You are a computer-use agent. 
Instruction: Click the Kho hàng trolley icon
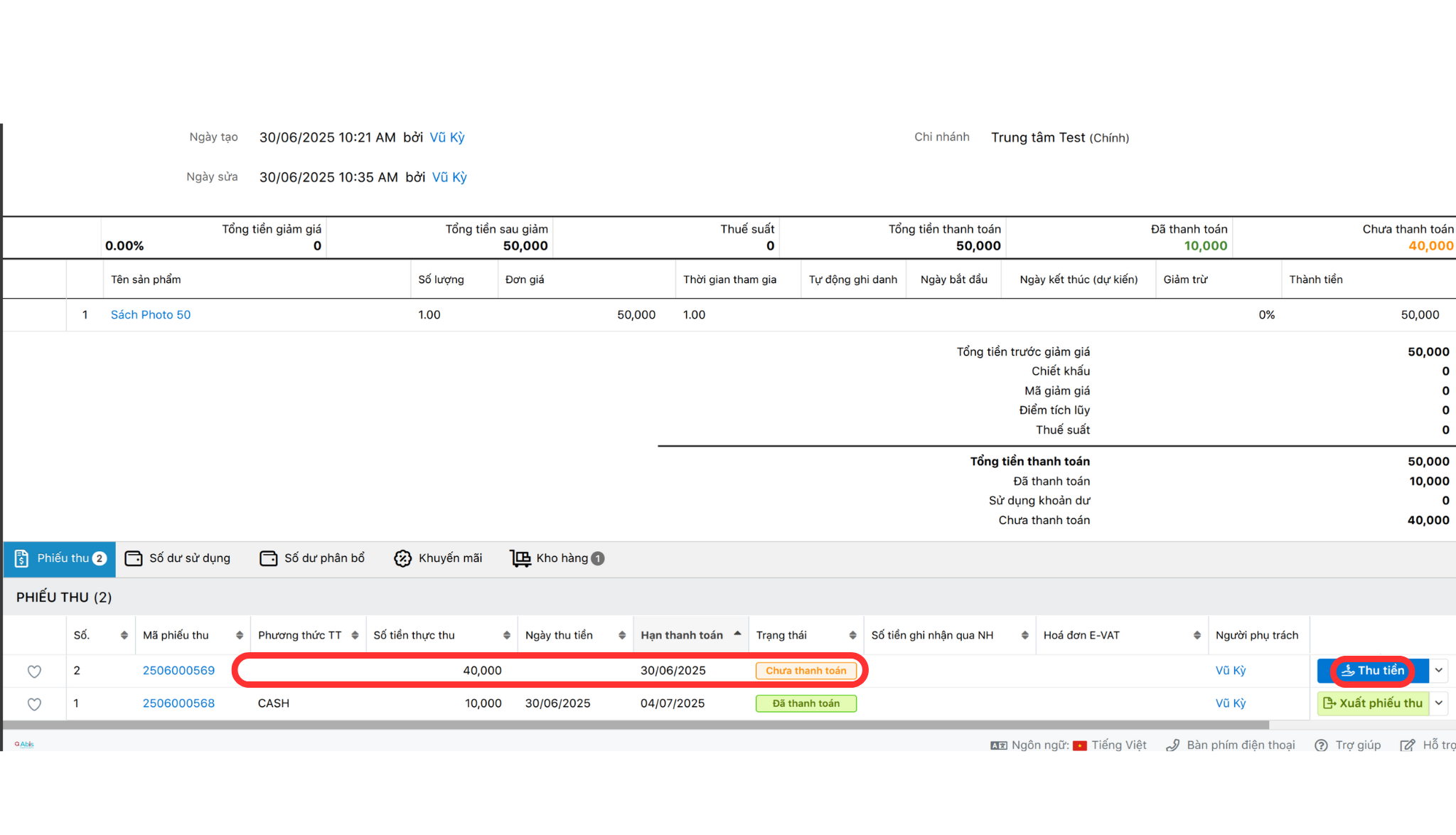(520, 558)
